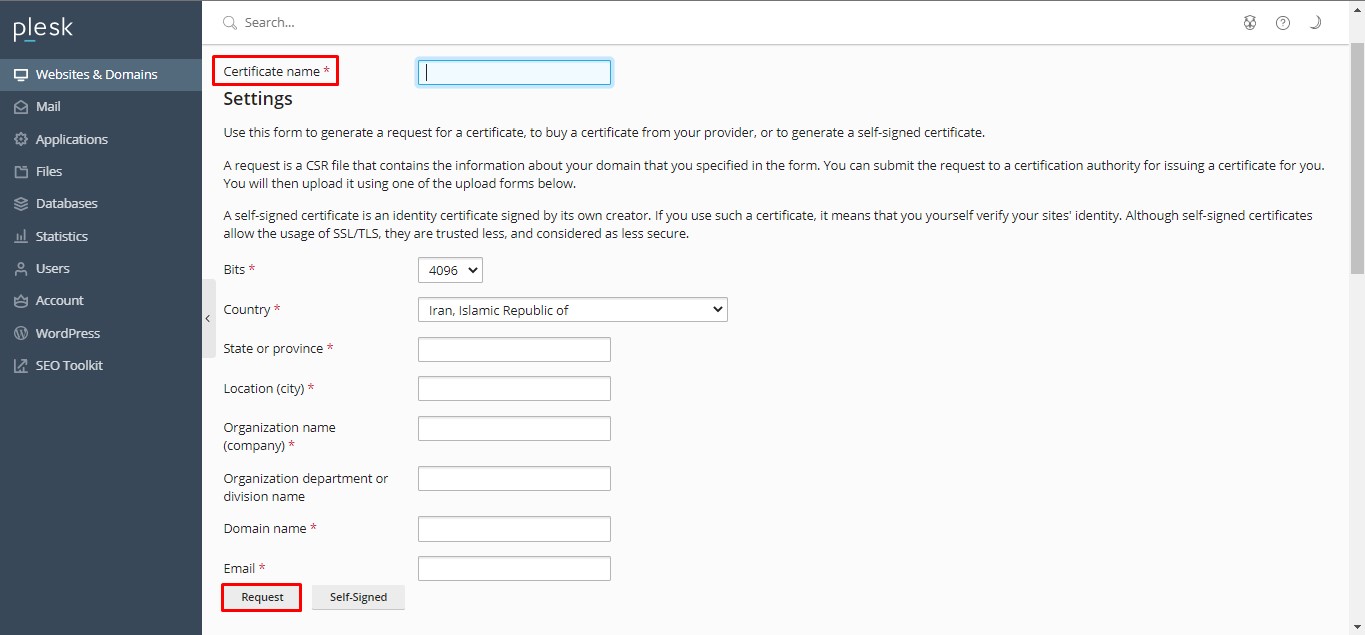The width and height of the screenshot is (1365, 635).
Task: Toggle dark mode with the moon icon
Action: pos(1316,23)
